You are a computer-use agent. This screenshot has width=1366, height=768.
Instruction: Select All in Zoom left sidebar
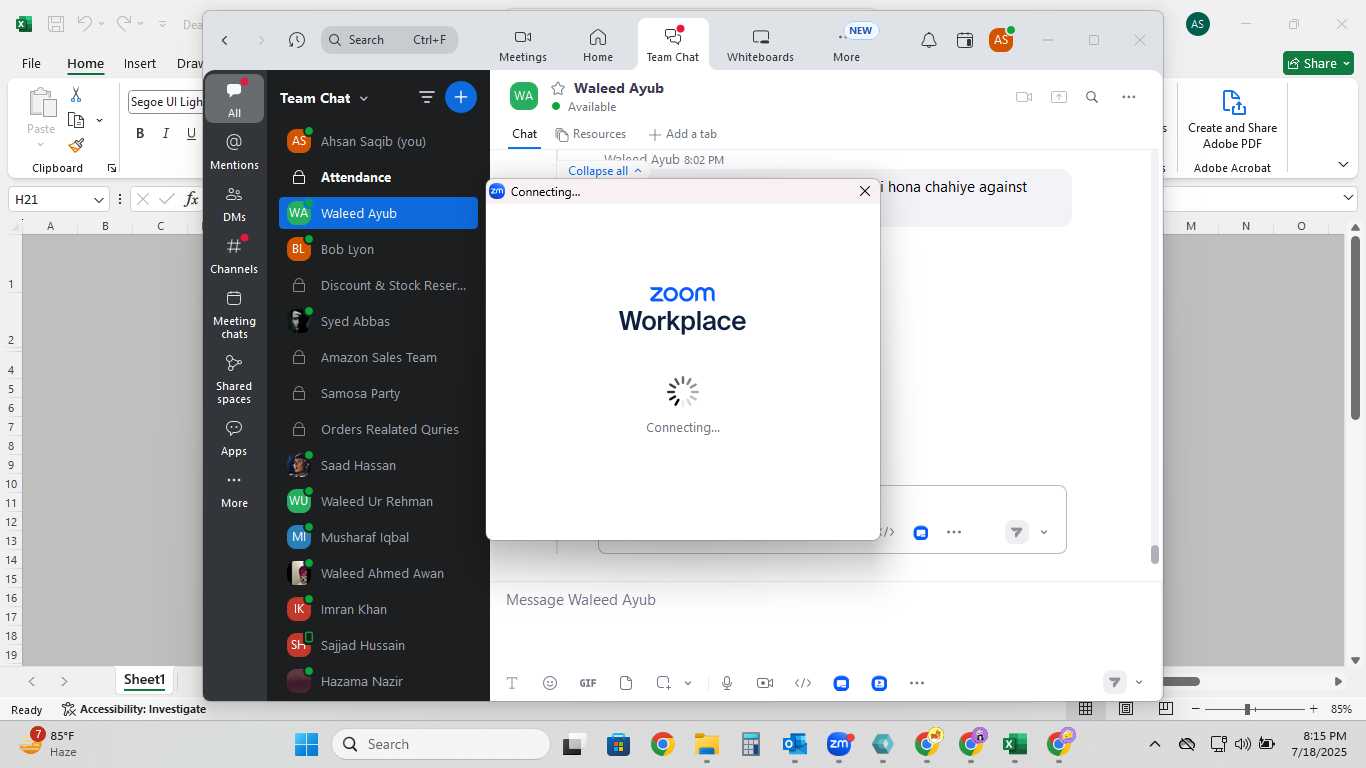click(234, 99)
